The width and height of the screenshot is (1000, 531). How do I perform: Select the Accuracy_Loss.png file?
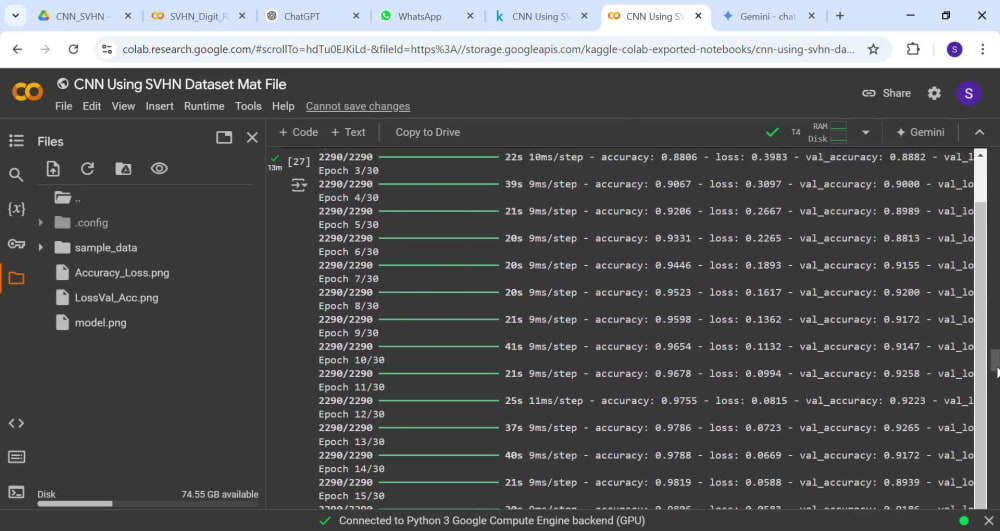click(122, 273)
